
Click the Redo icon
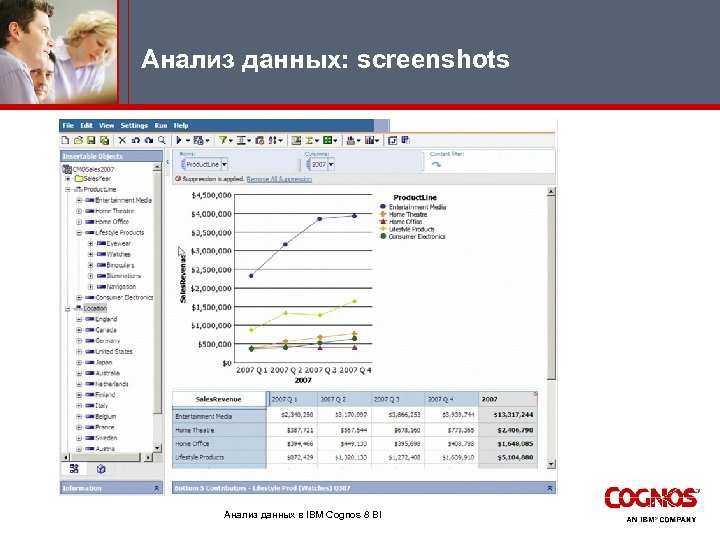149,140
